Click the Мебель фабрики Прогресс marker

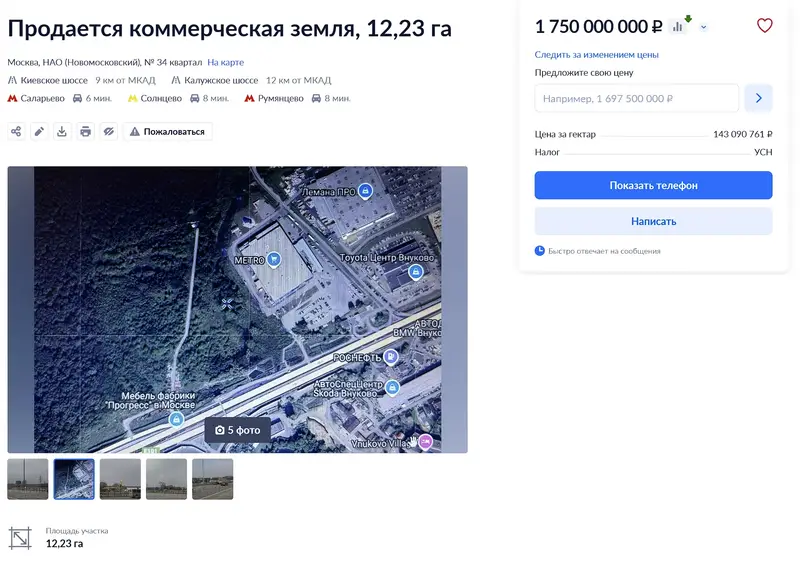(176, 419)
